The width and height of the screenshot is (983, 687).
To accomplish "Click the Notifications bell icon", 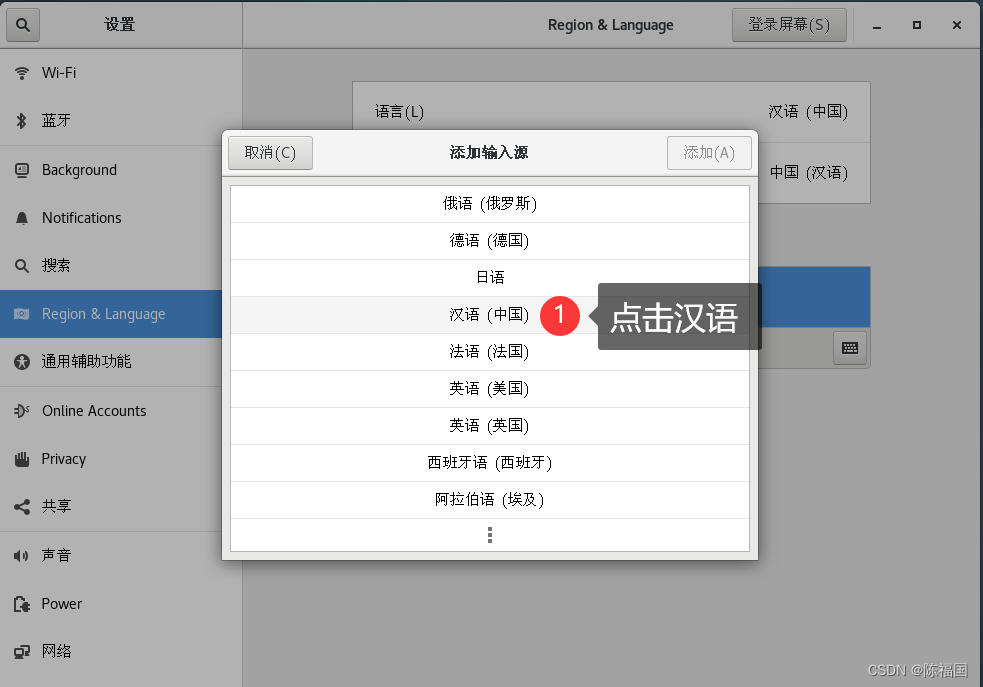I will pyautogui.click(x=22, y=218).
